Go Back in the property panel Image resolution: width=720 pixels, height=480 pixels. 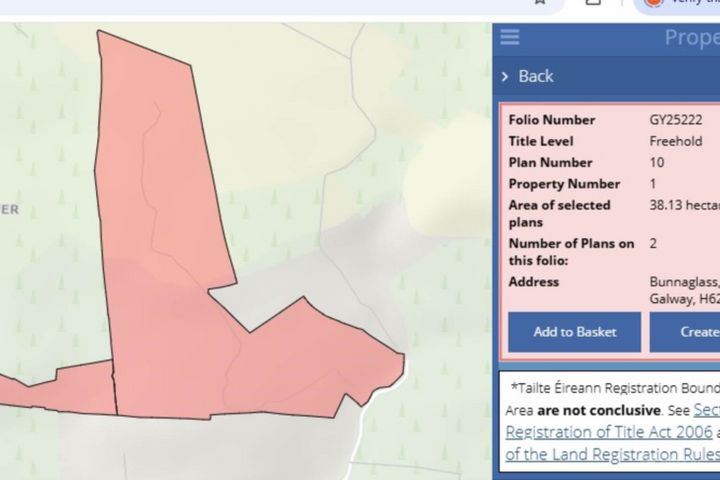tap(535, 76)
